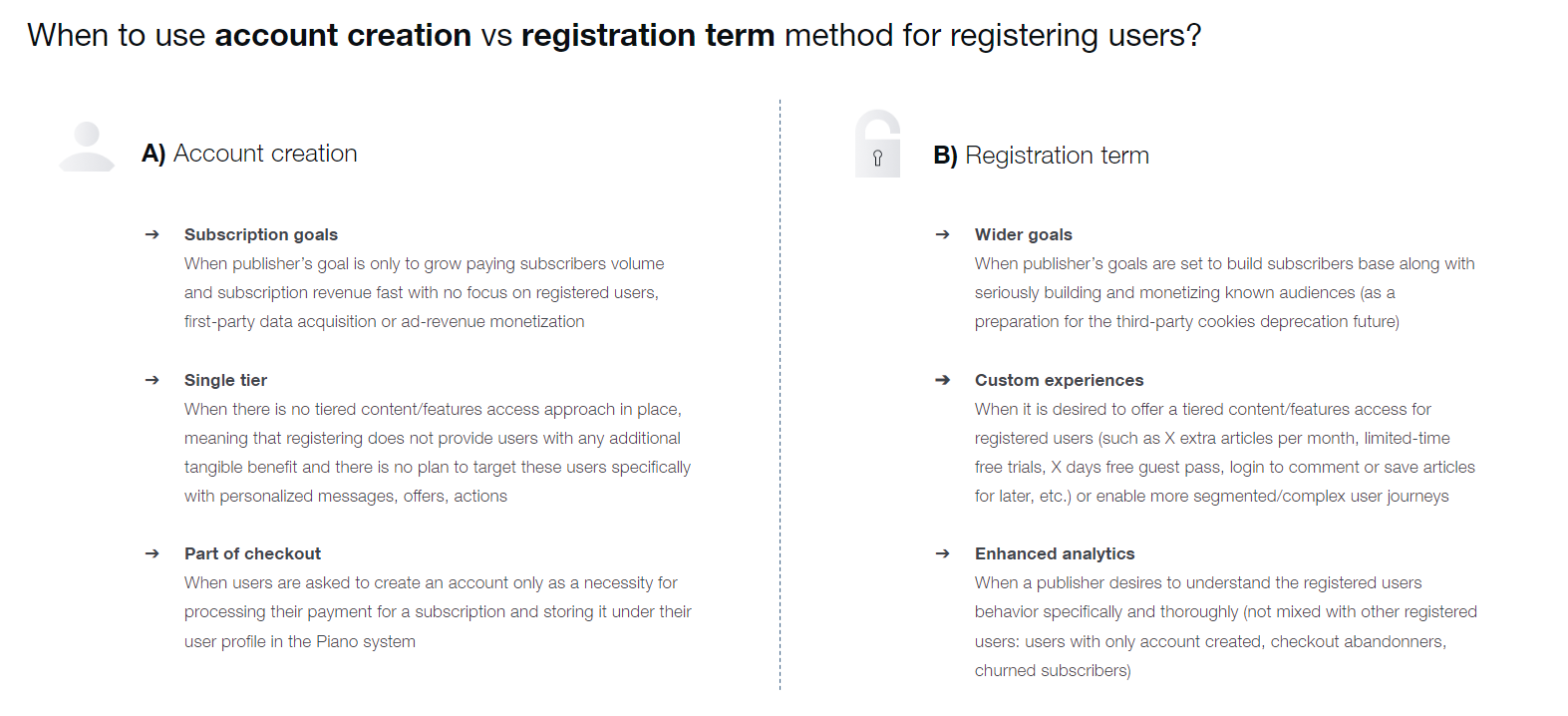Select the 'A) Account creation' heading
This screenshot has width=1568, height=716.
tap(249, 154)
